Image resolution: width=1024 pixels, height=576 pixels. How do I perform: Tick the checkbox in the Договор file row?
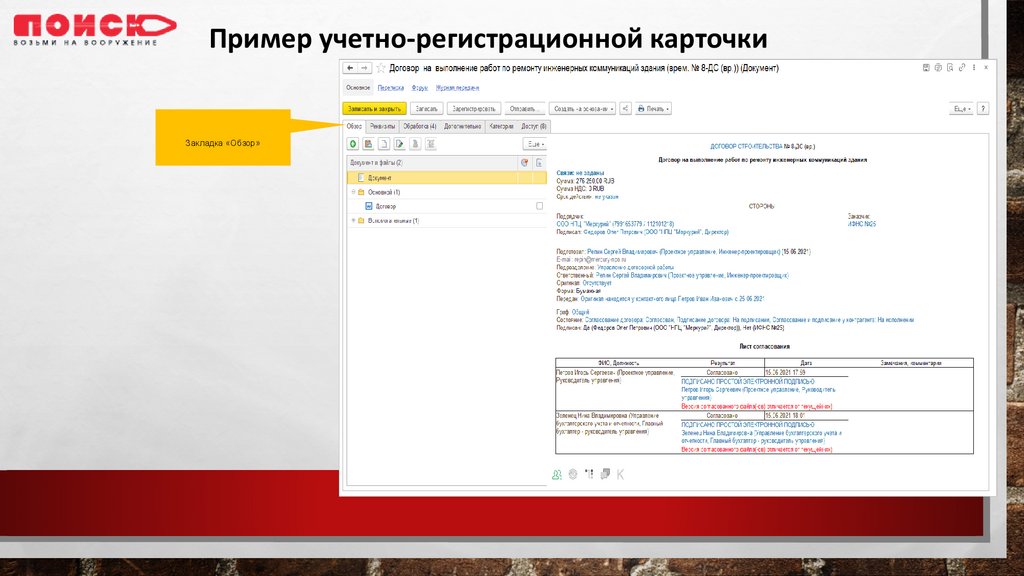539,206
